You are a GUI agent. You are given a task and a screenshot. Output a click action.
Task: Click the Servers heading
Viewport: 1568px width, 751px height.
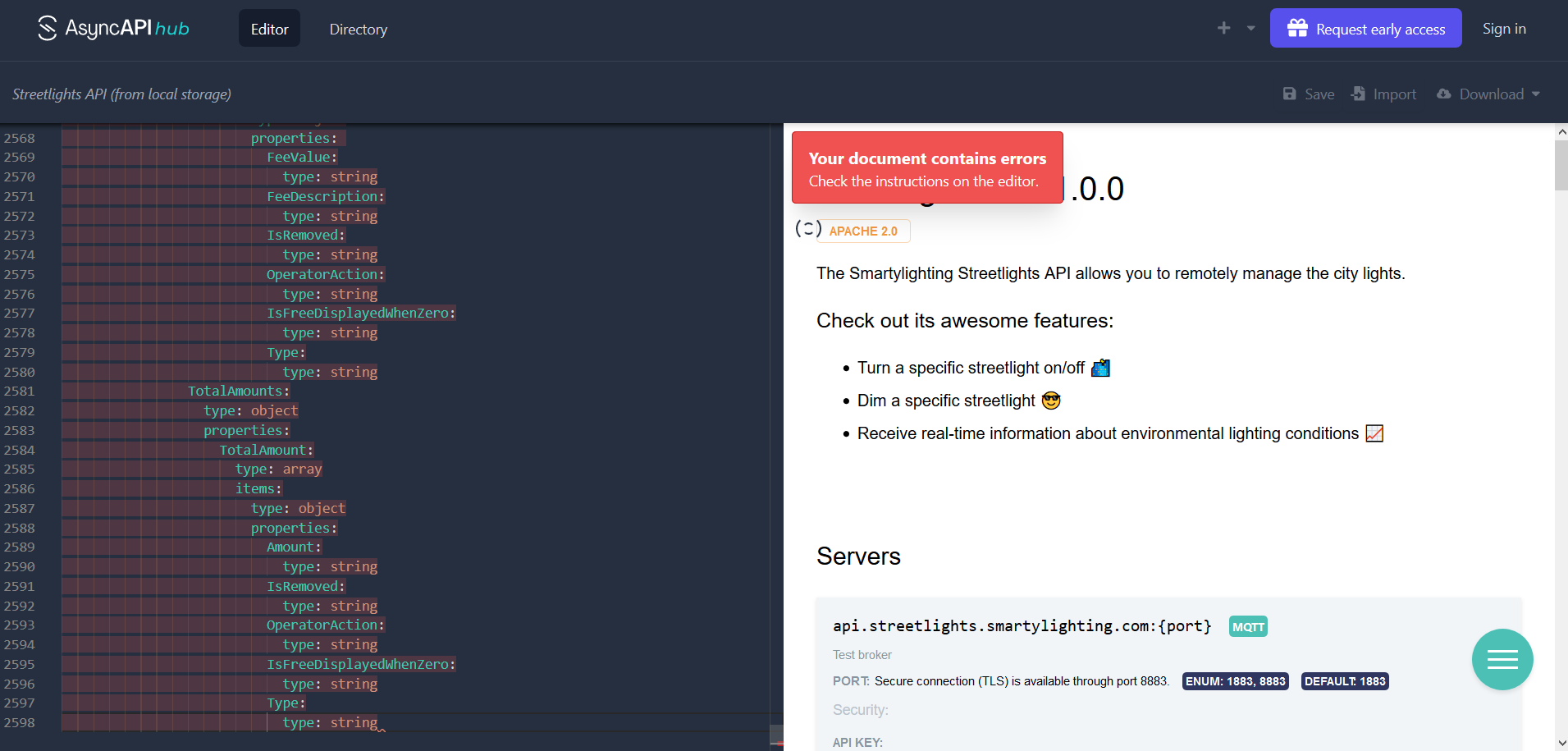tap(858, 556)
